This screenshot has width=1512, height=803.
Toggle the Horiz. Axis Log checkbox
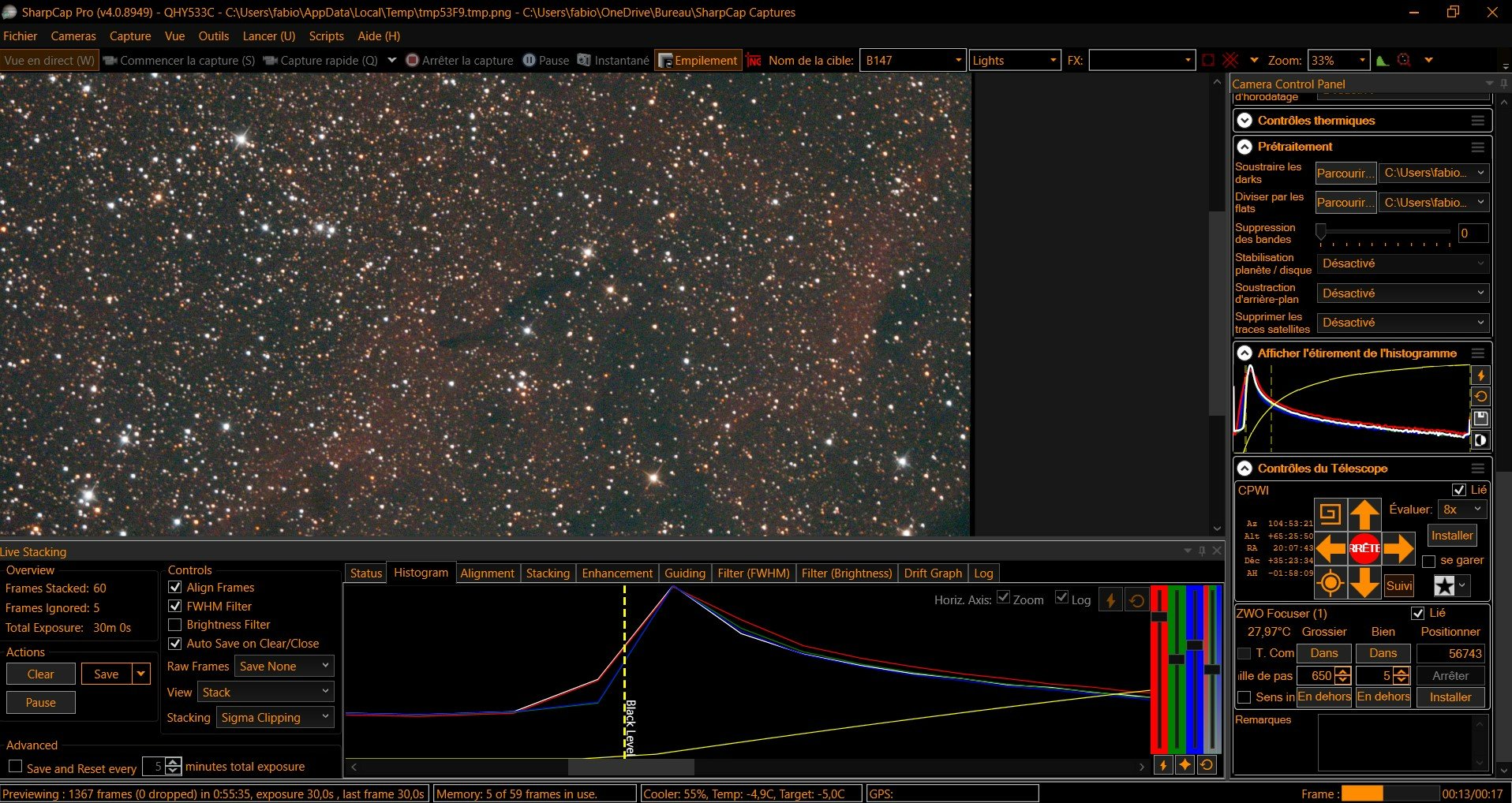(1061, 598)
